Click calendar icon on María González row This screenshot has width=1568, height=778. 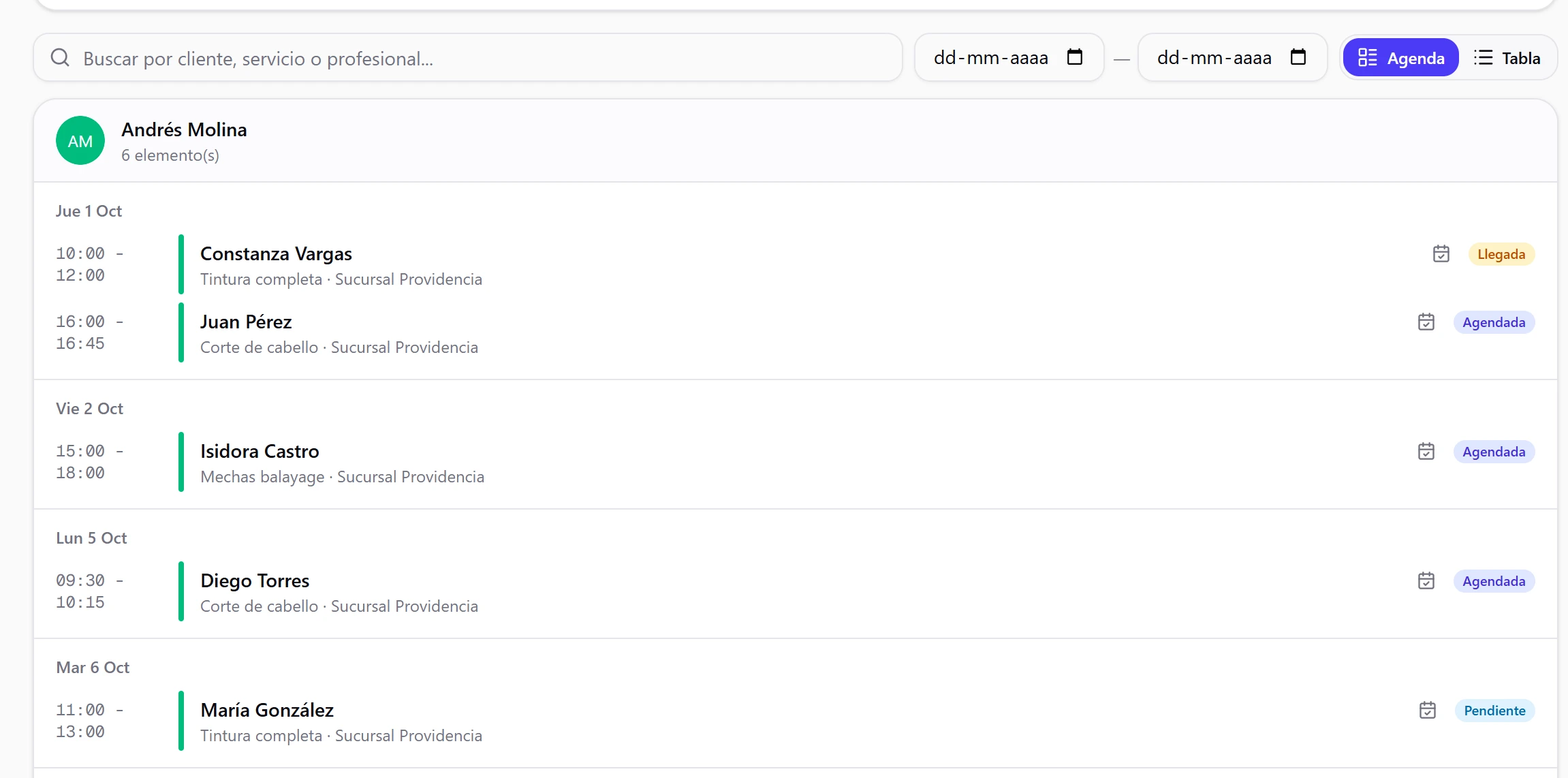click(1428, 711)
